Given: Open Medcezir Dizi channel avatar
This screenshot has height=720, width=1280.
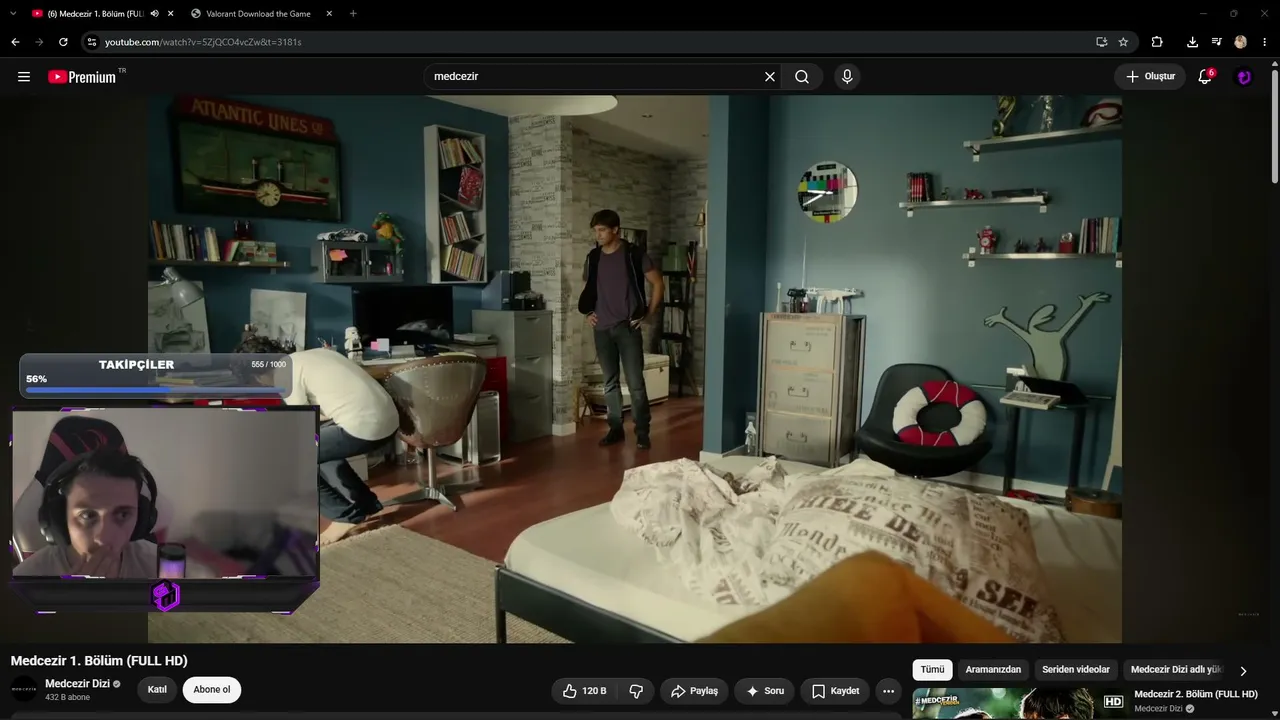Looking at the screenshot, I should 24,689.
